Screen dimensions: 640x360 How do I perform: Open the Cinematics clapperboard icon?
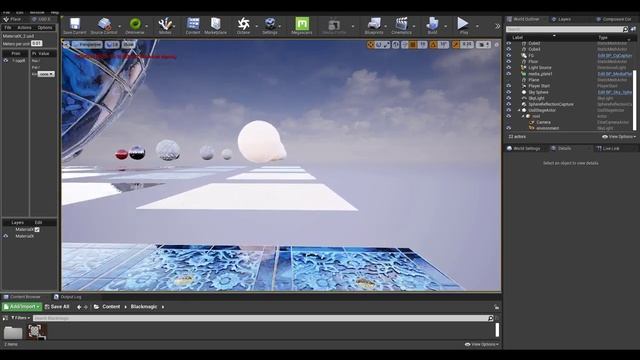pyautogui.click(x=401, y=26)
